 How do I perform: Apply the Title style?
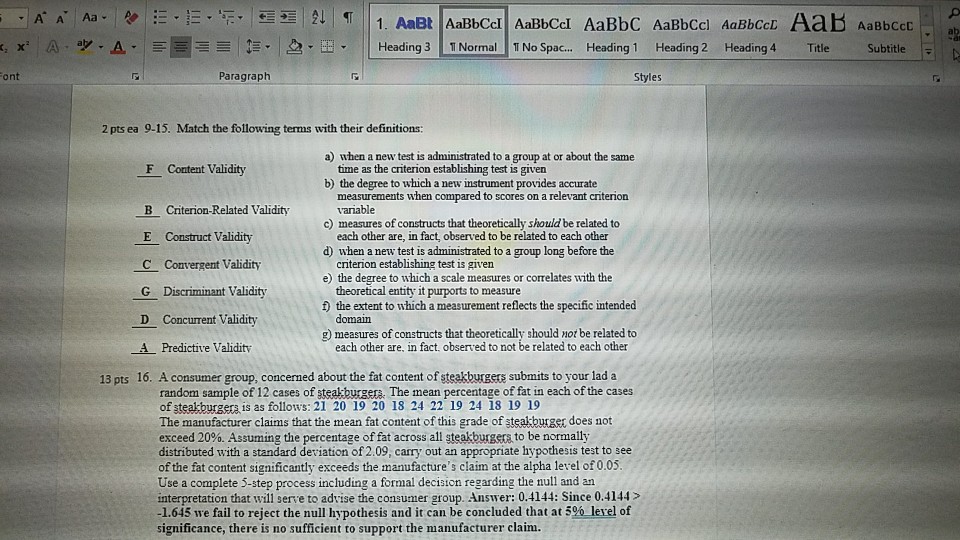point(818,33)
